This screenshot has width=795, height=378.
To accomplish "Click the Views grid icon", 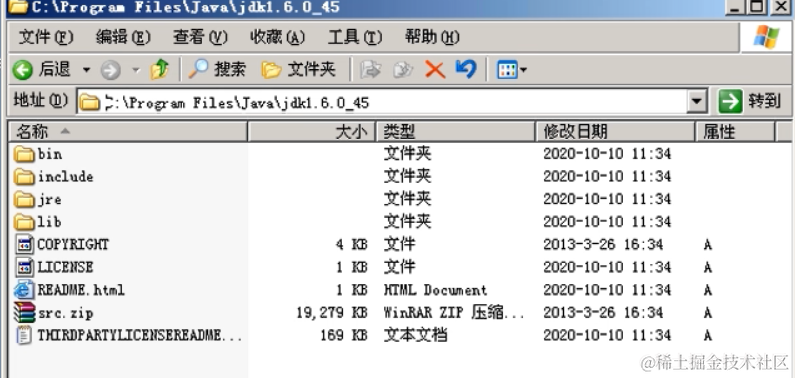I will [x=507, y=70].
